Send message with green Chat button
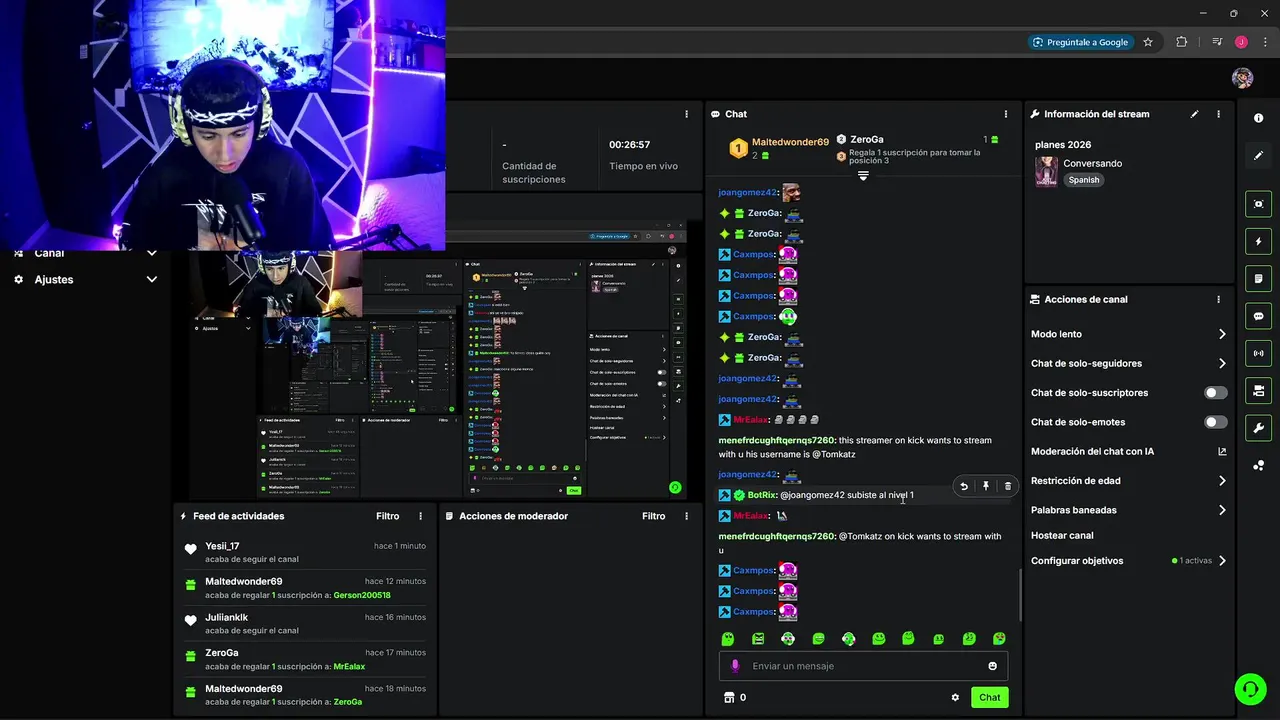 pyautogui.click(x=990, y=697)
